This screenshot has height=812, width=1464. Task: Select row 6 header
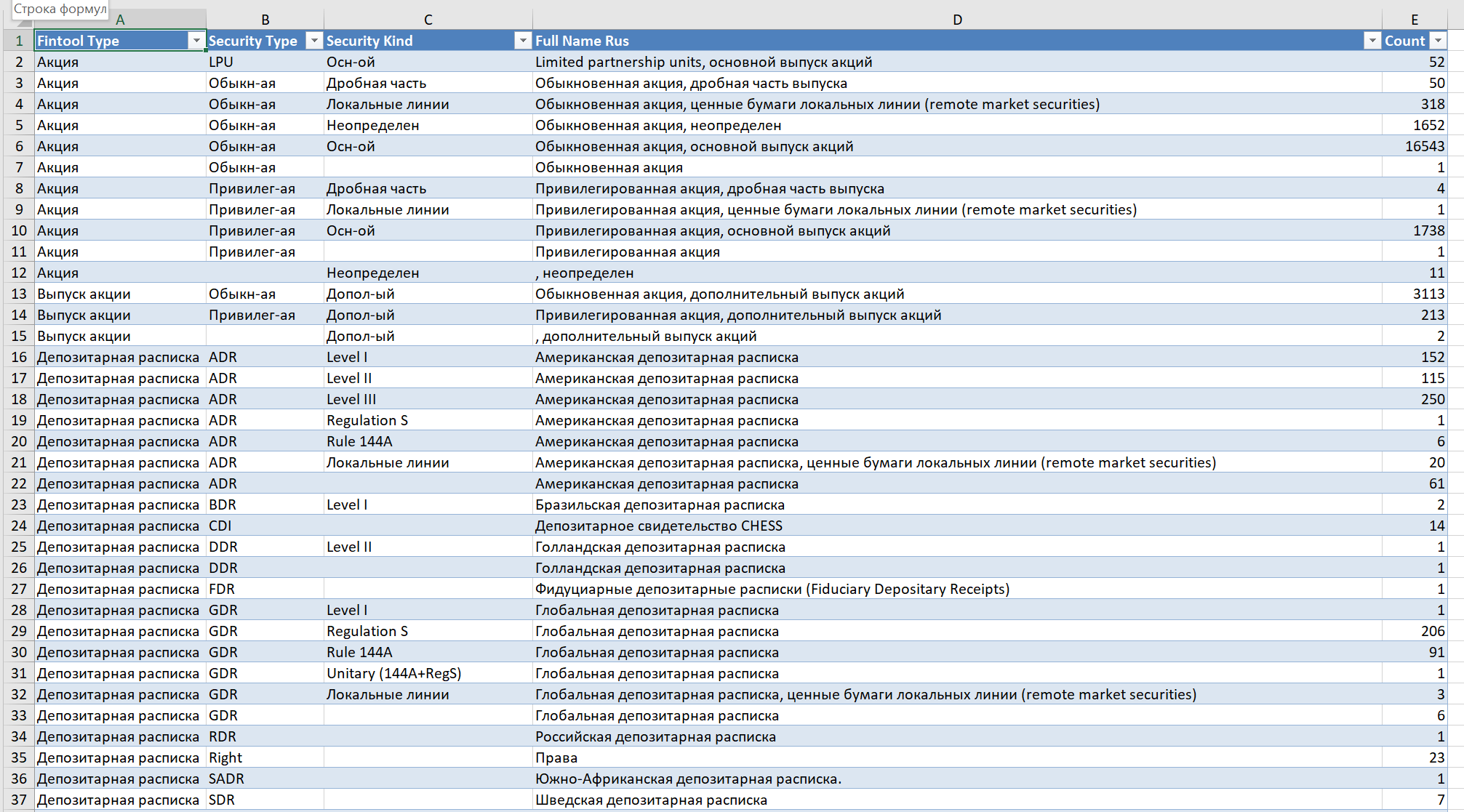point(19,147)
